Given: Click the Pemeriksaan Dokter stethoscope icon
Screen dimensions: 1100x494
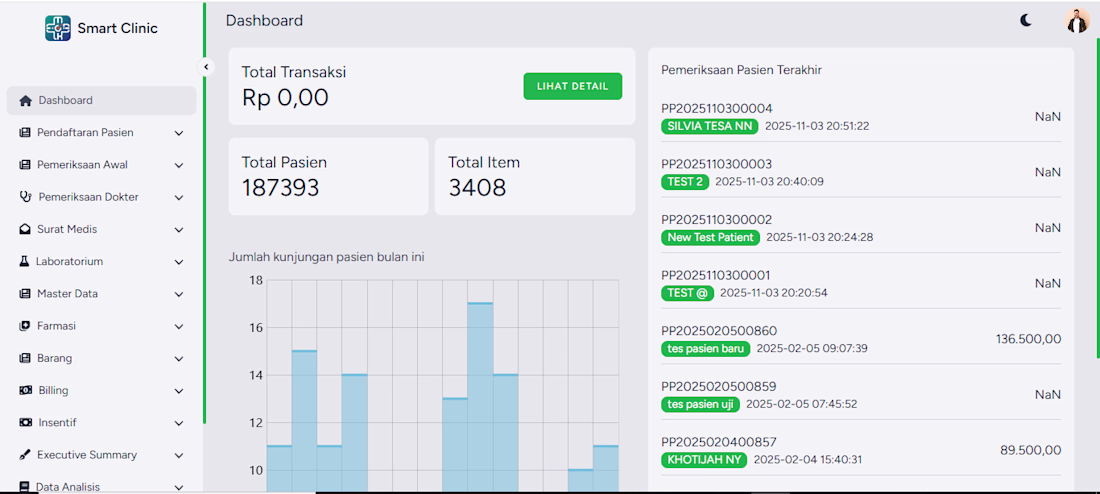Looking at the screenshot, I should pos(25,197).
